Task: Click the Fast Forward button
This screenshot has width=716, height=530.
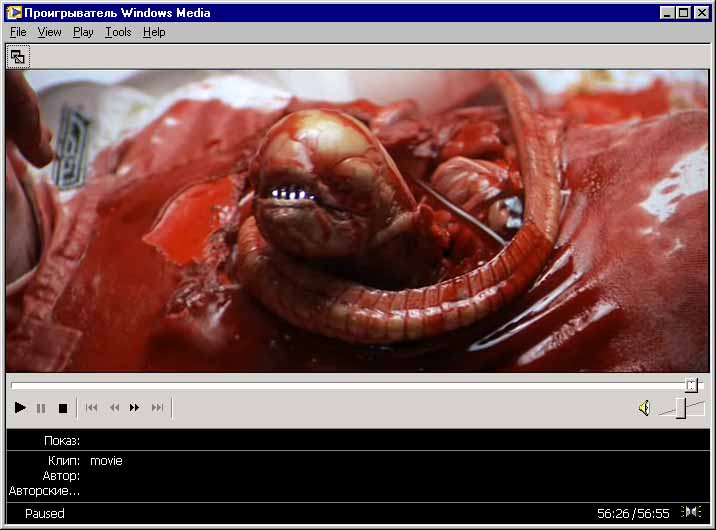Action: pyautogui.click(x=135, y=408)
